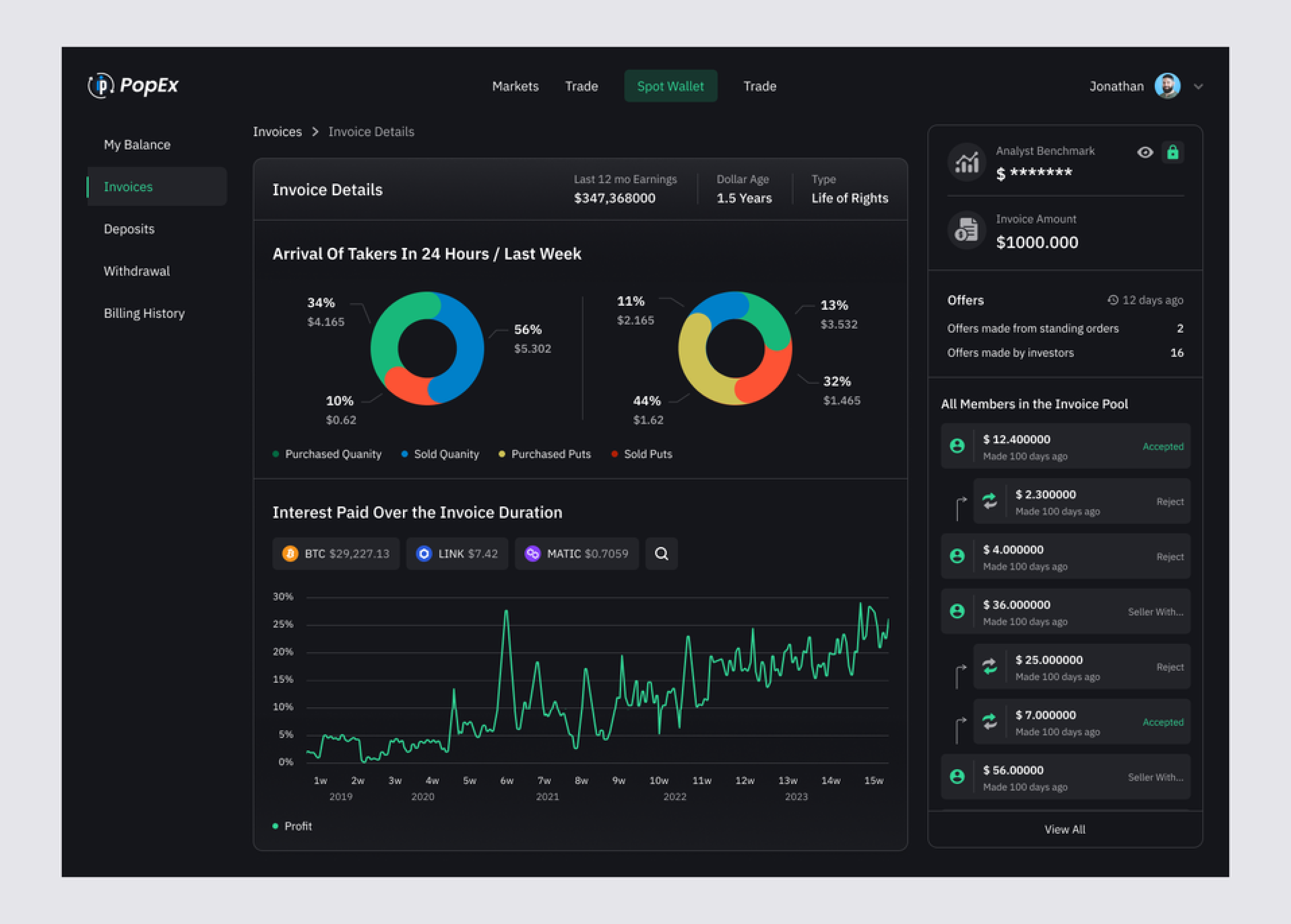Expand the $36.000000 member offer row
1291x924 pixels.
point(1065,612)
